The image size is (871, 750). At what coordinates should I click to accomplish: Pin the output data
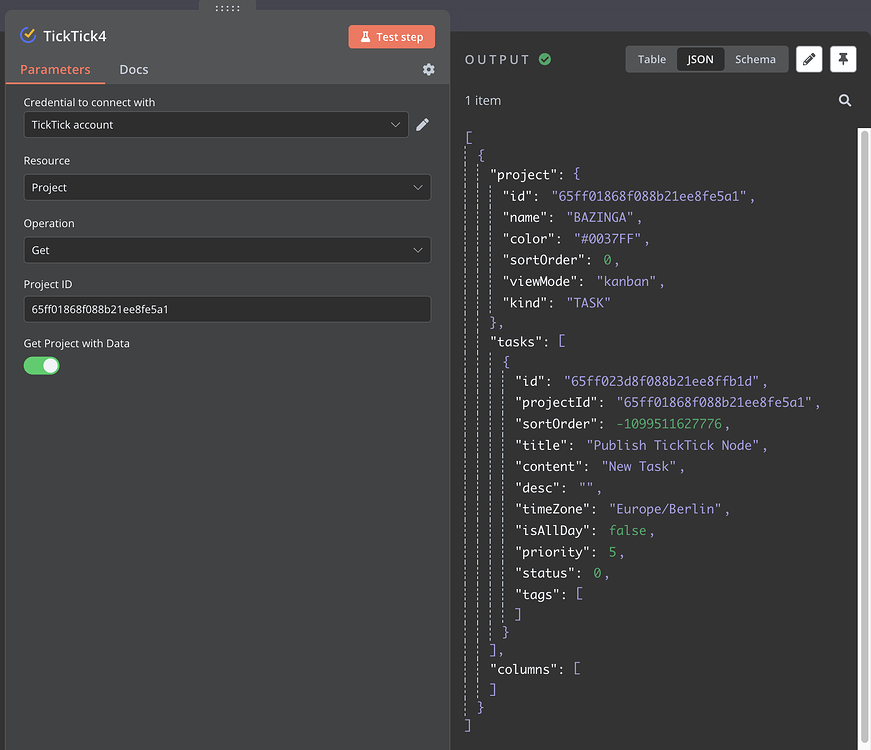pos(843,59)
